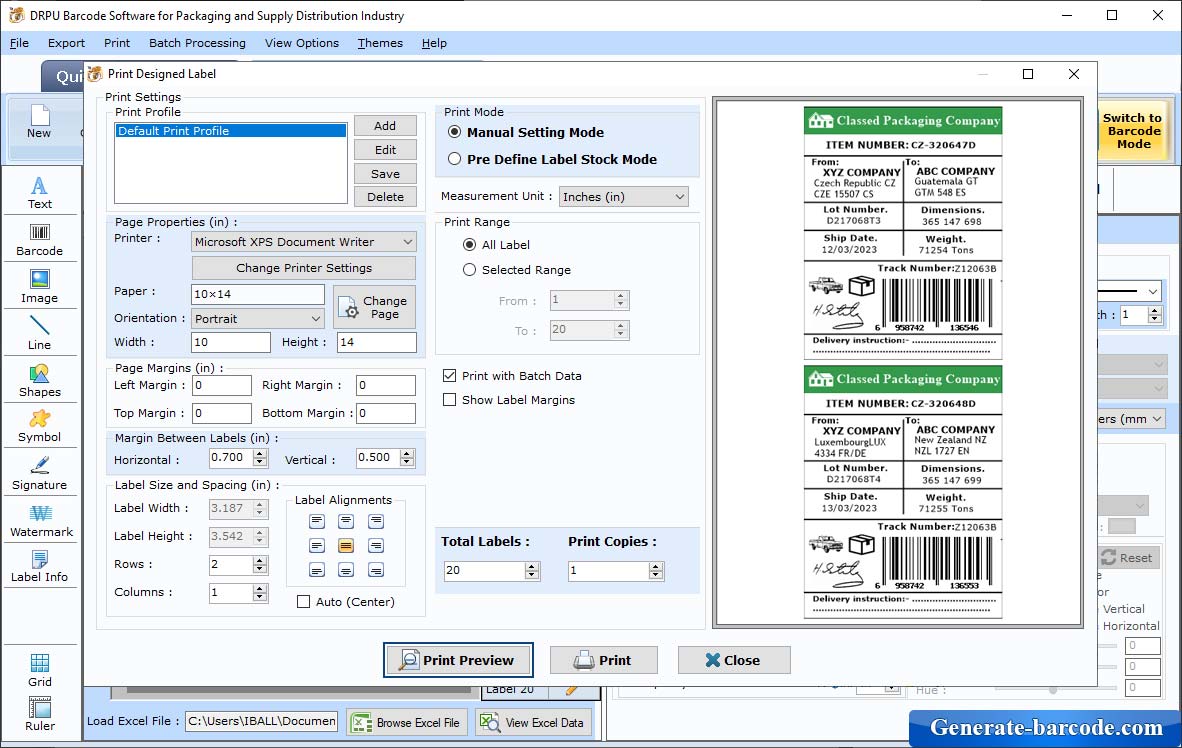Select the Signature tool
The image size is (1182, 748).
point(39,474)
